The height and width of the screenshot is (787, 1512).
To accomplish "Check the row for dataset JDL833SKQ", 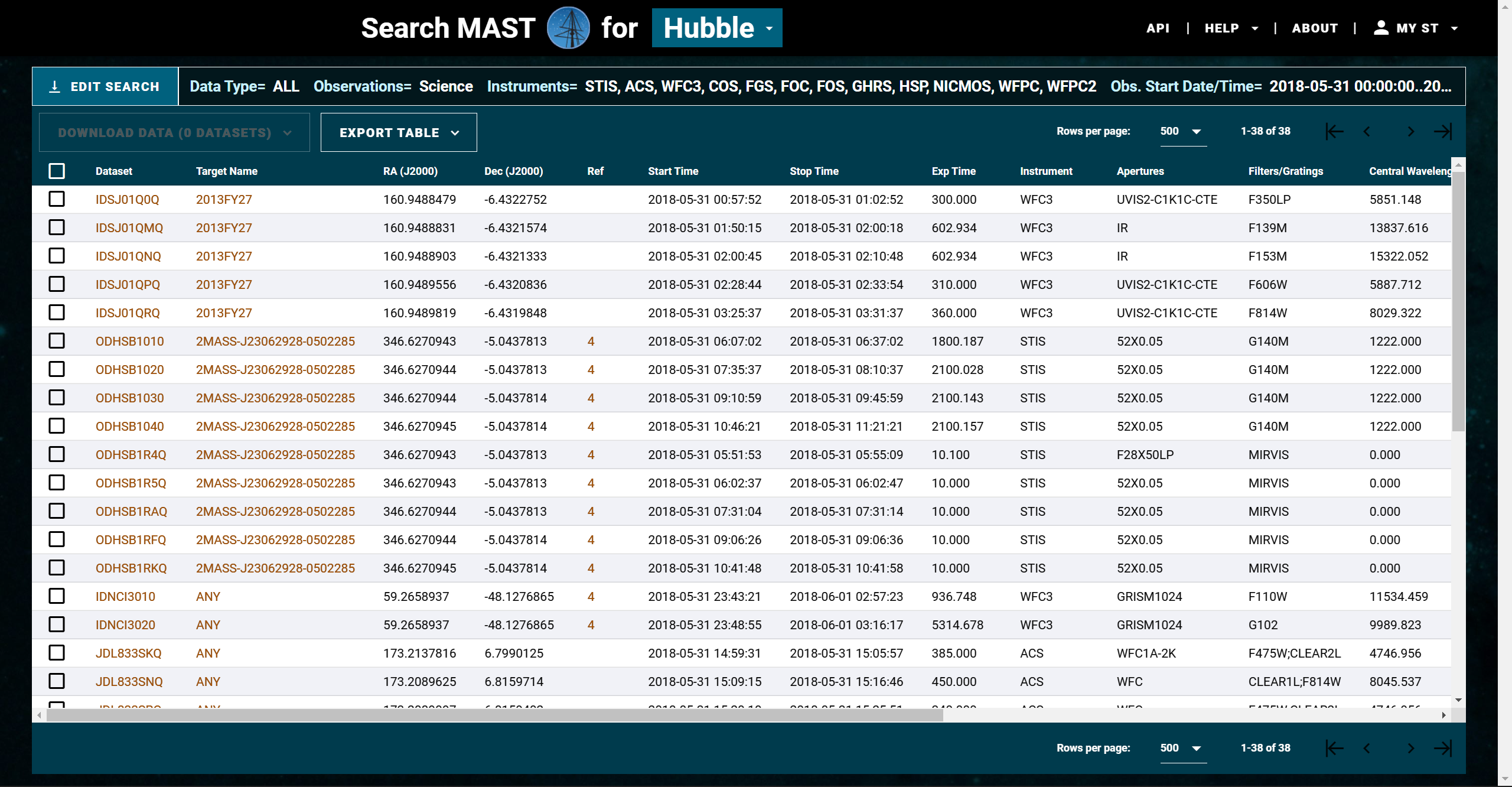I will [x=57, y=653].
